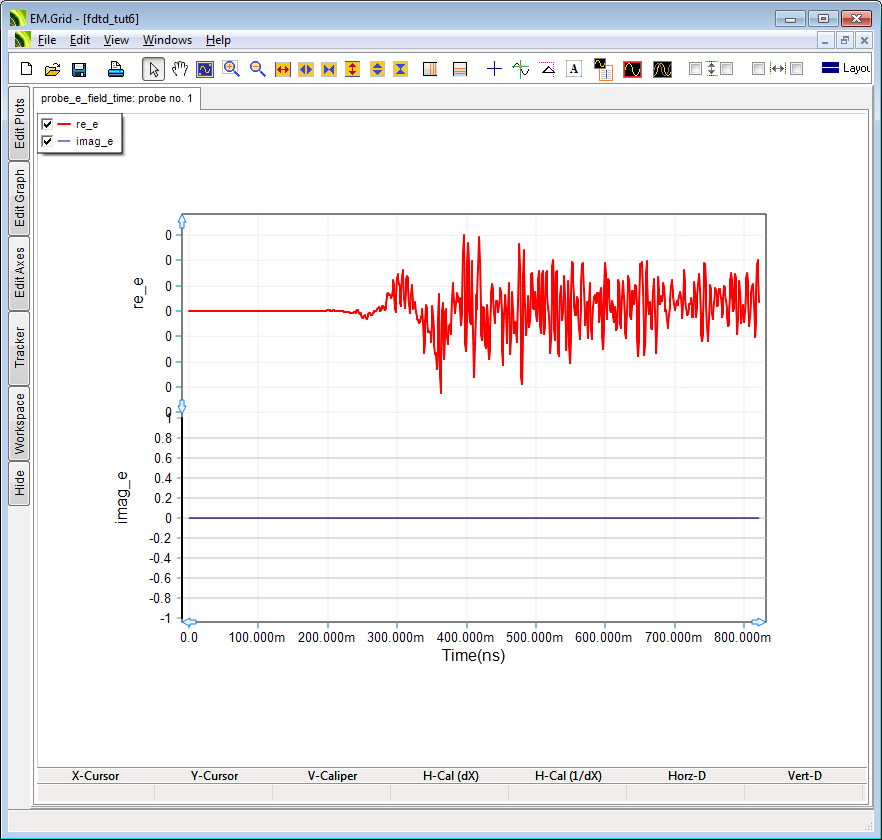This screenshot has height=840, width=882.
Task: Activate the zoom in magnifier tool
Action: coord(231,69)
